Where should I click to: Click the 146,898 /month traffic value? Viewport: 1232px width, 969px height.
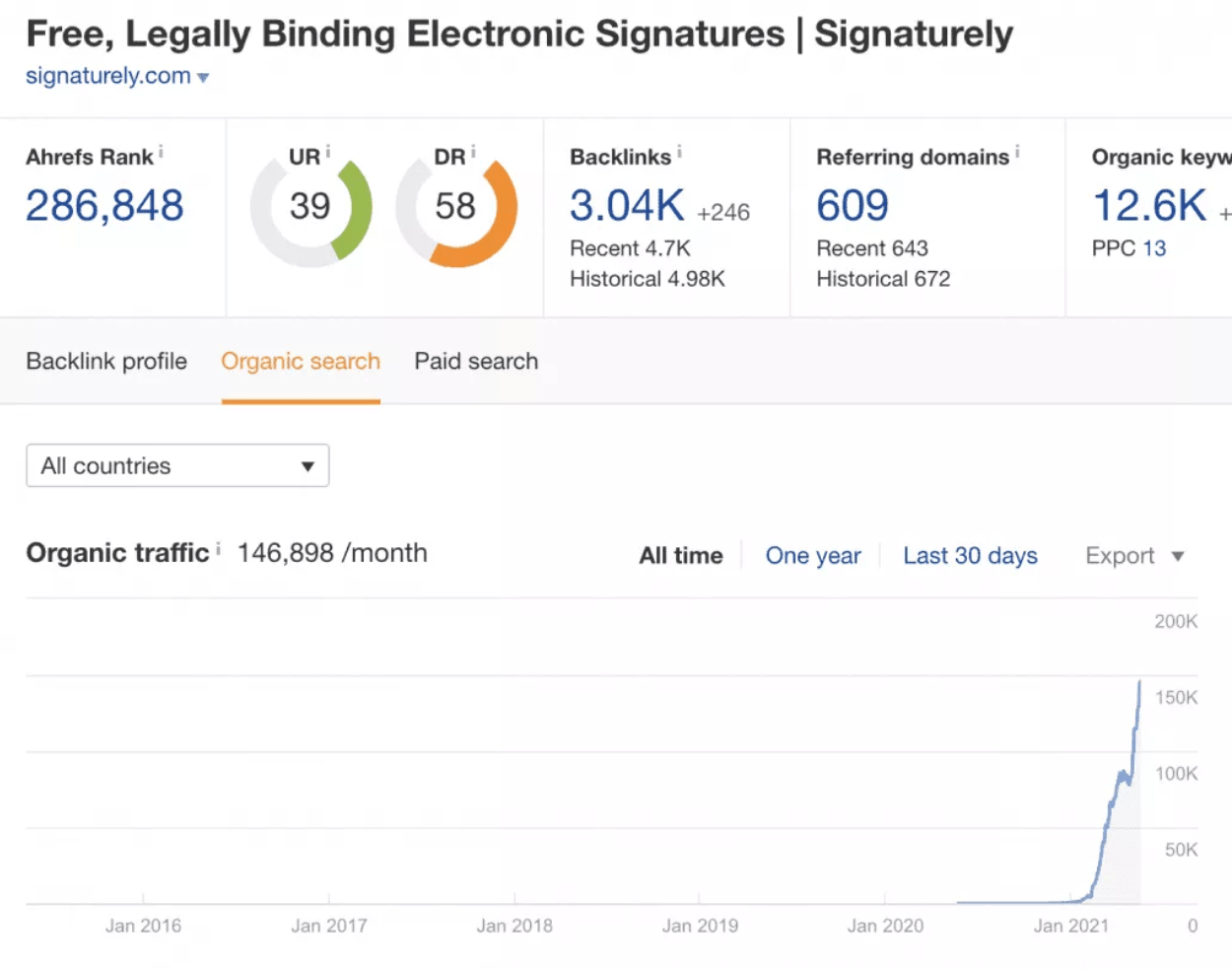point(332,553)
